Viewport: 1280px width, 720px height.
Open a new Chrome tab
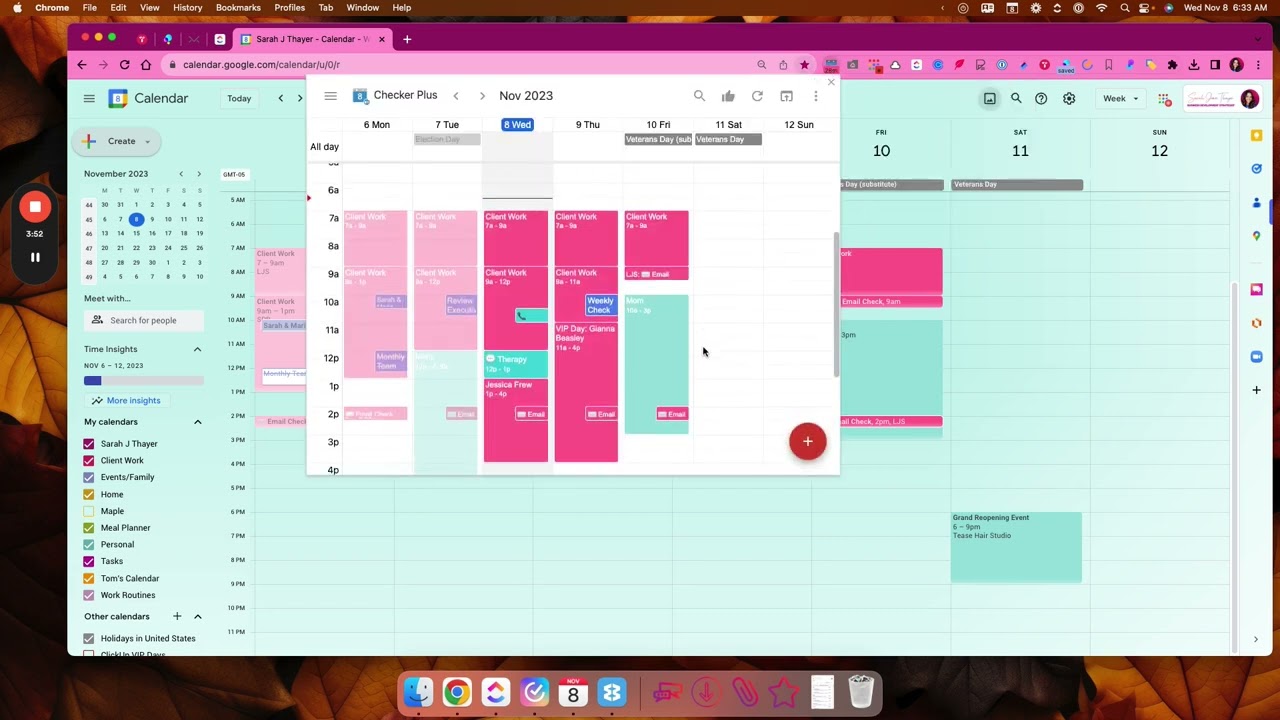(407, 39)
